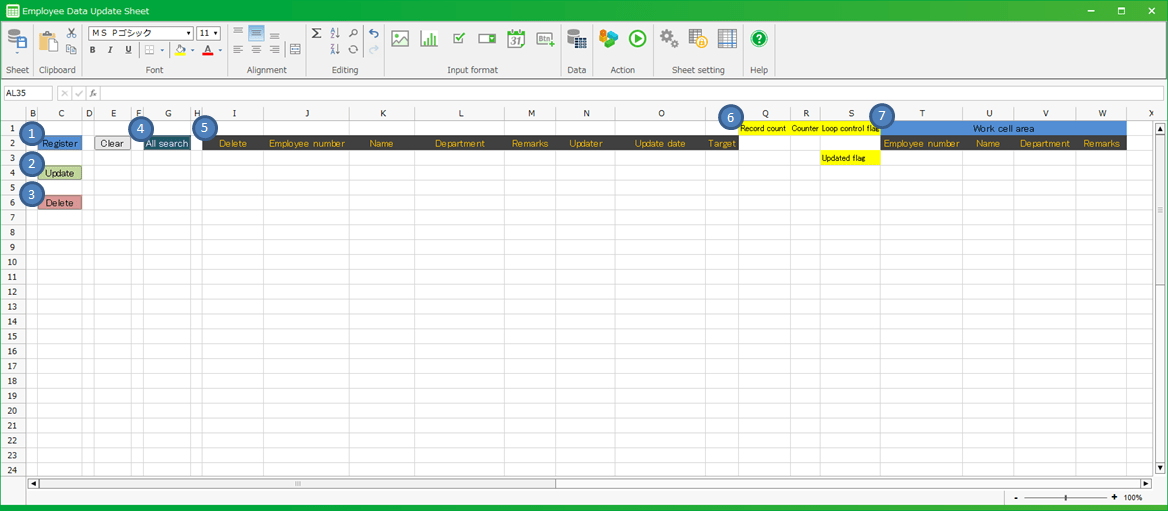Insert a button input format
This screenshot has width=1168, height=511.
[x=546, y=39]
